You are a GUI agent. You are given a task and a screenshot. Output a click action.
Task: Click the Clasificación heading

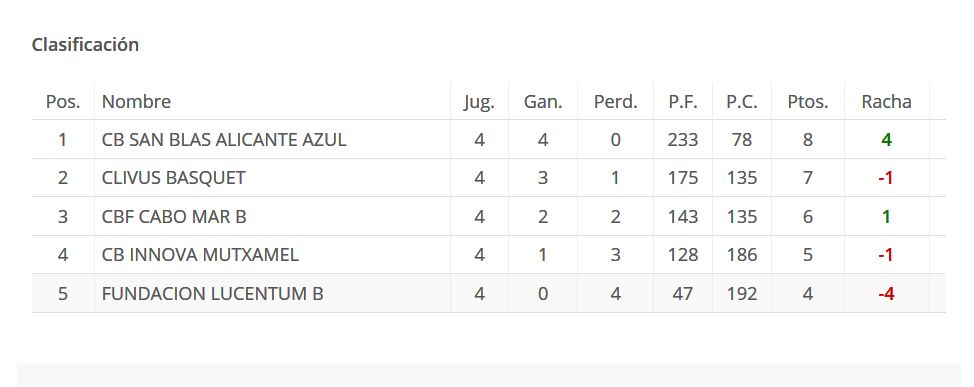coord(85,45)
